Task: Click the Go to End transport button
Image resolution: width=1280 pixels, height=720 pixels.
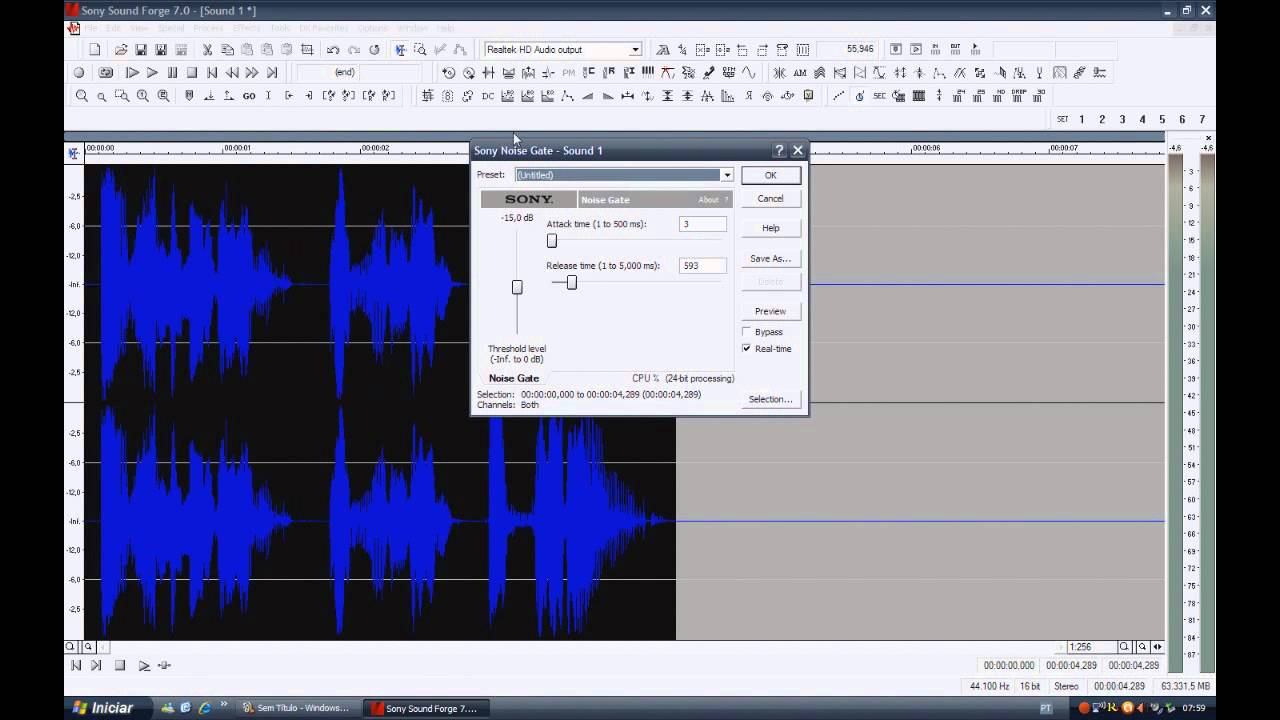Action: 272,72
